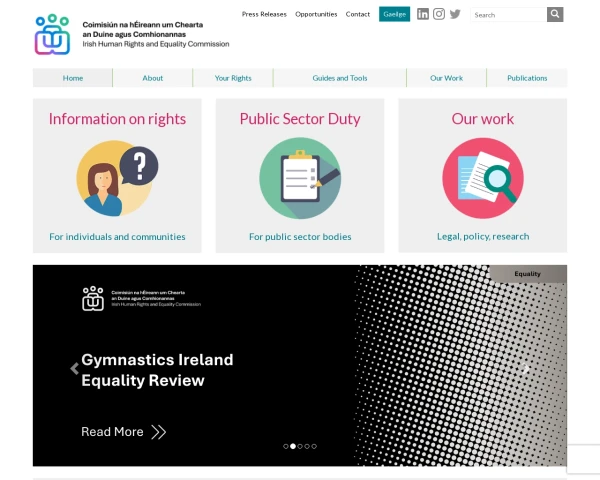Viewport: 600px width, 480px height.
Task: Open the Your Rights menu item
Action: click(x=233, y=78)
